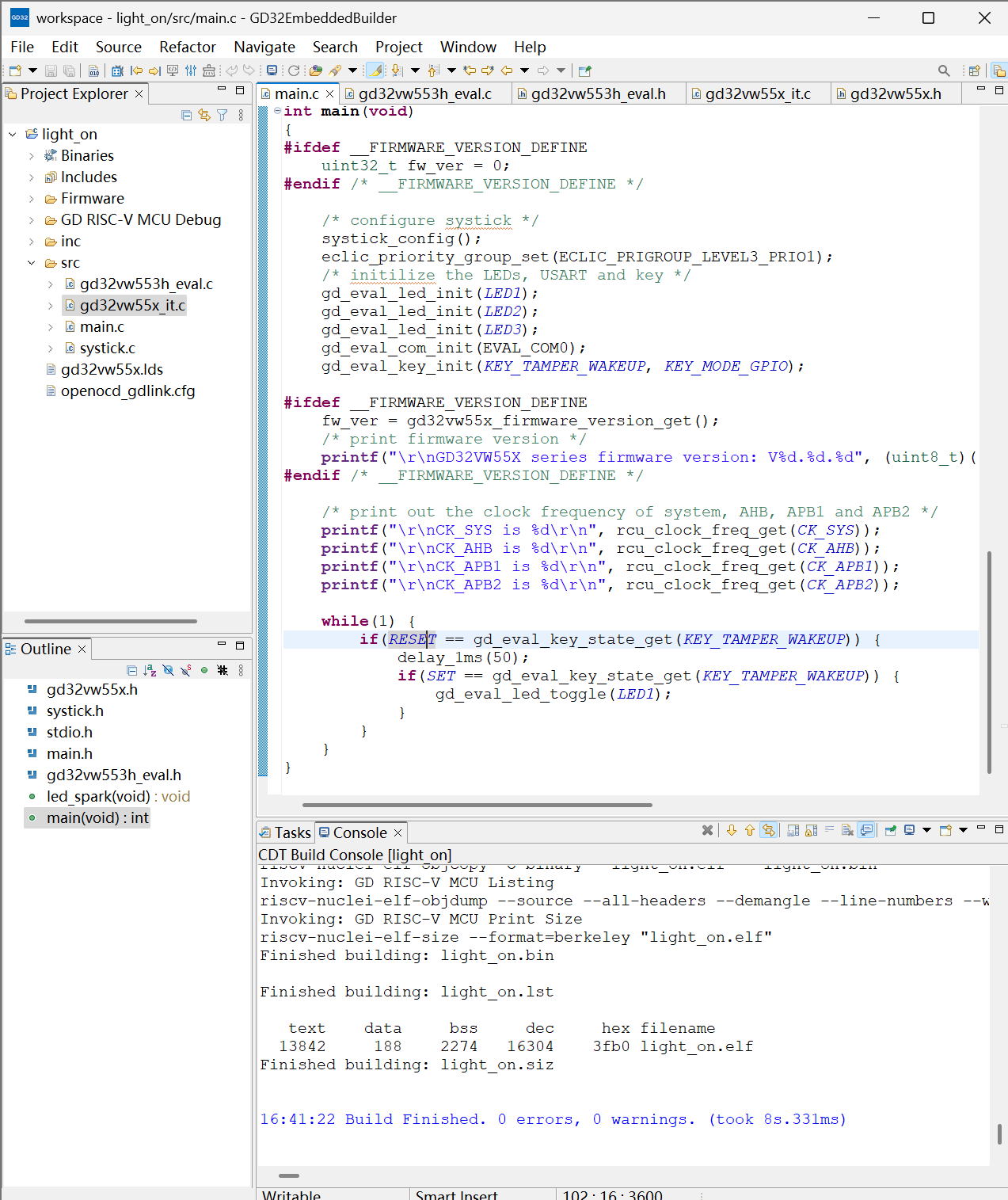This screenshot has width=1008, height=1200.
Task: Collapse the main function fold marker
Action: click(x=277, y=111)
